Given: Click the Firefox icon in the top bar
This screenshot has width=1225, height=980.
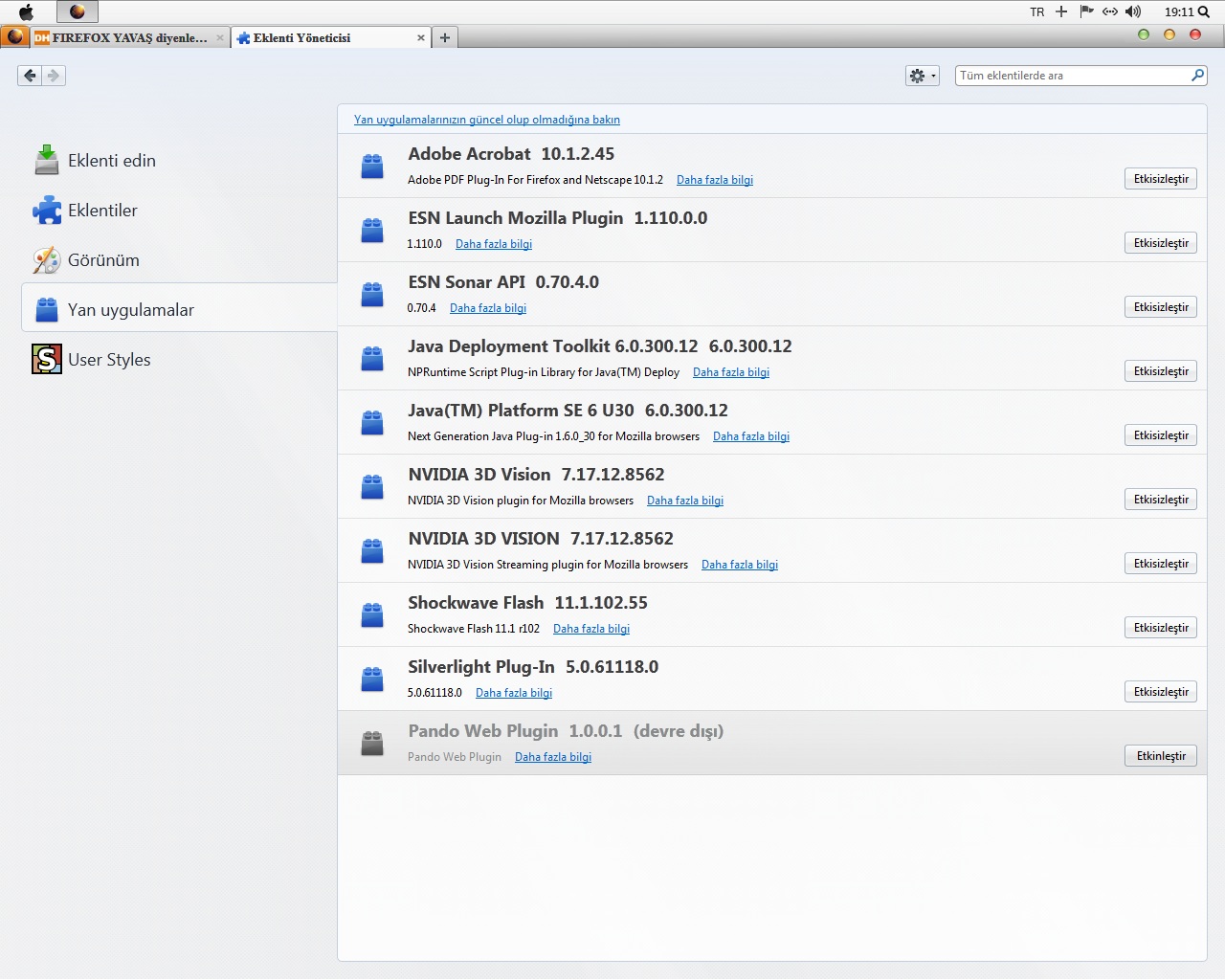Looking at the screenshot, I should click(78, 11).
